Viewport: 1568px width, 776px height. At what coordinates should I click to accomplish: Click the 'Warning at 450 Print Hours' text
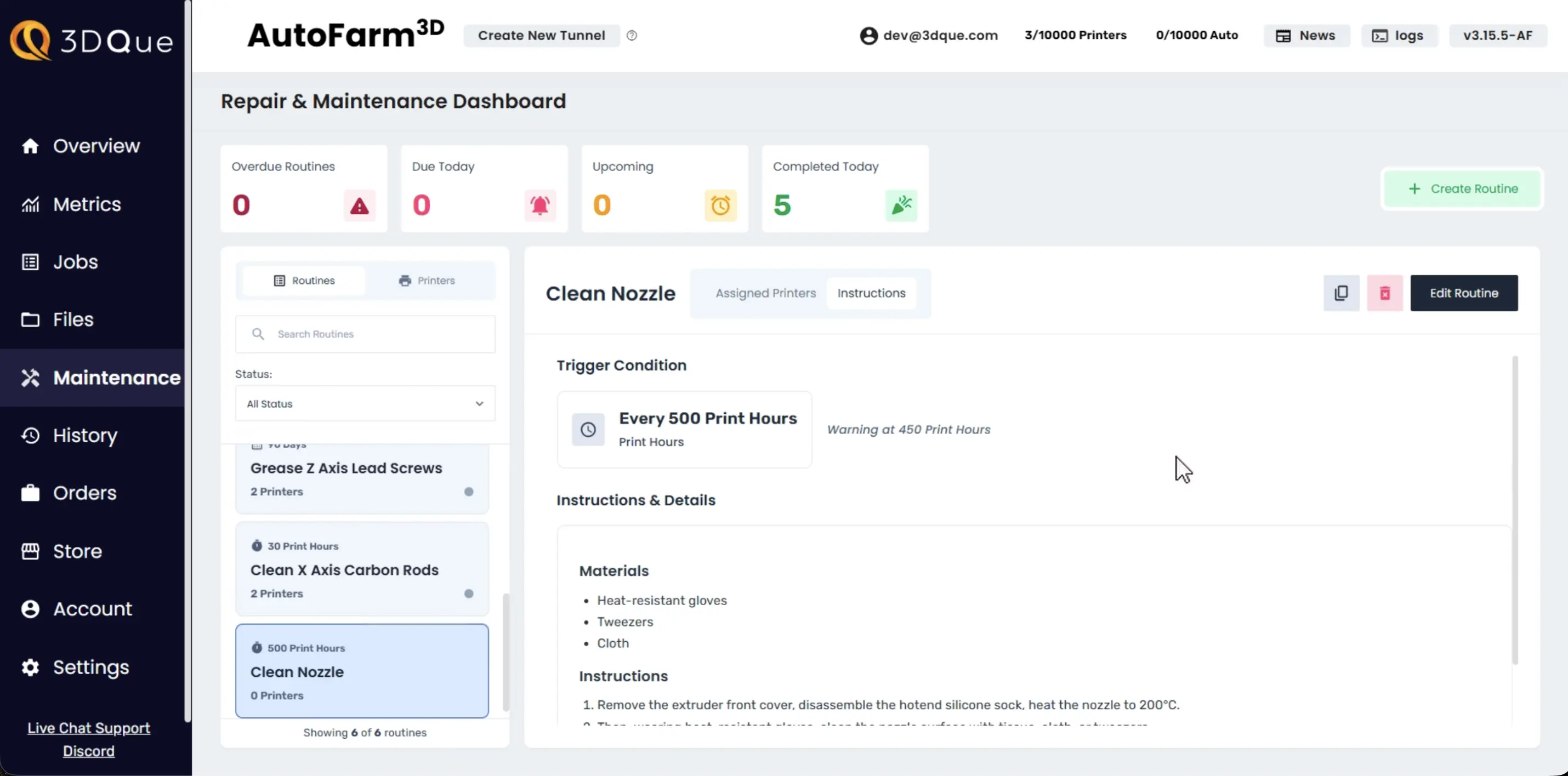(x=908, y=430)
